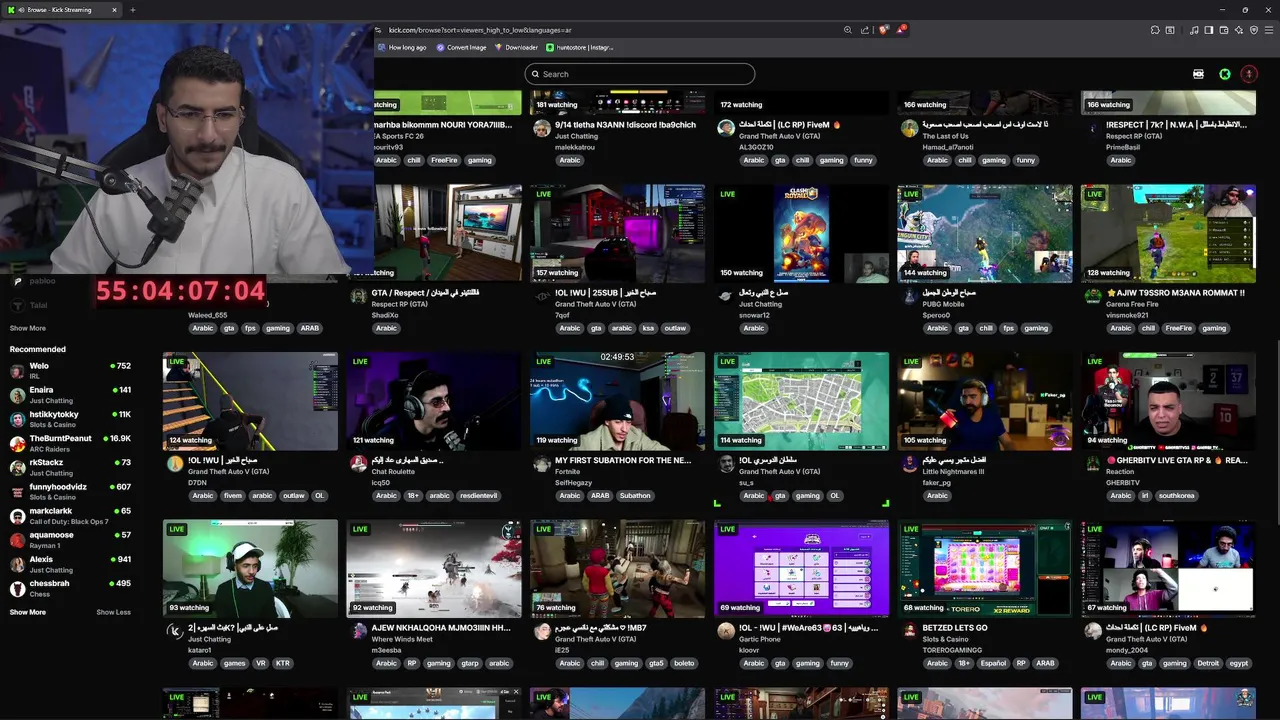Open the Brave Shields lion icon
Image resolution: width=1280 pixels, height=720 pixels.
(883, 30)
